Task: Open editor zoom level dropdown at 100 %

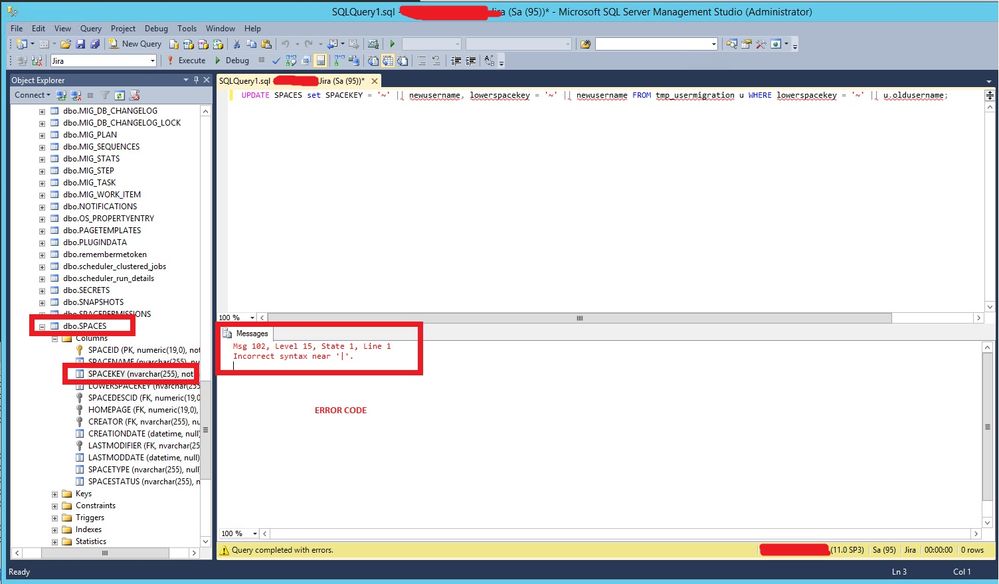Action: click(253, 317)
